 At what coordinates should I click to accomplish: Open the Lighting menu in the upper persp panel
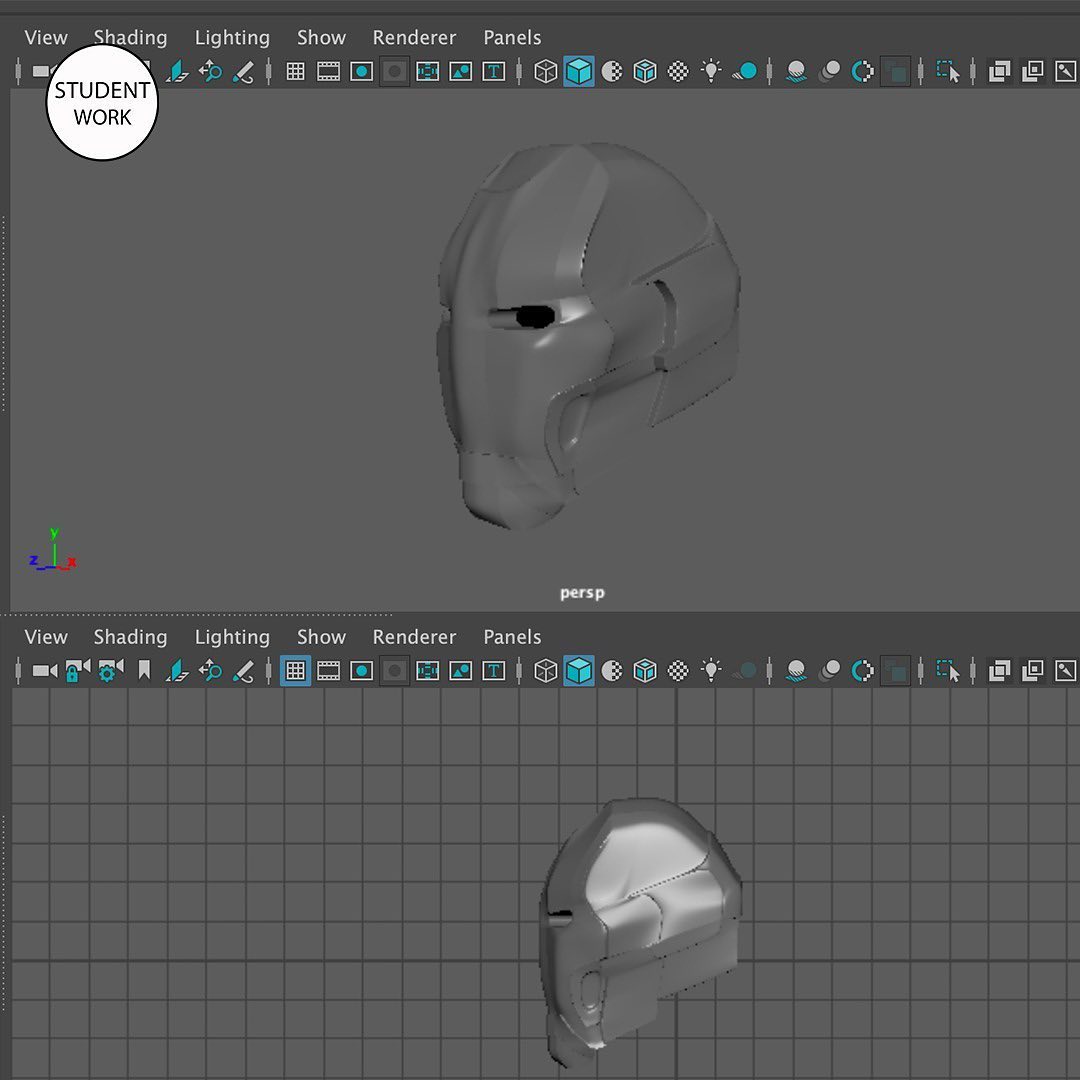[232, 38]
